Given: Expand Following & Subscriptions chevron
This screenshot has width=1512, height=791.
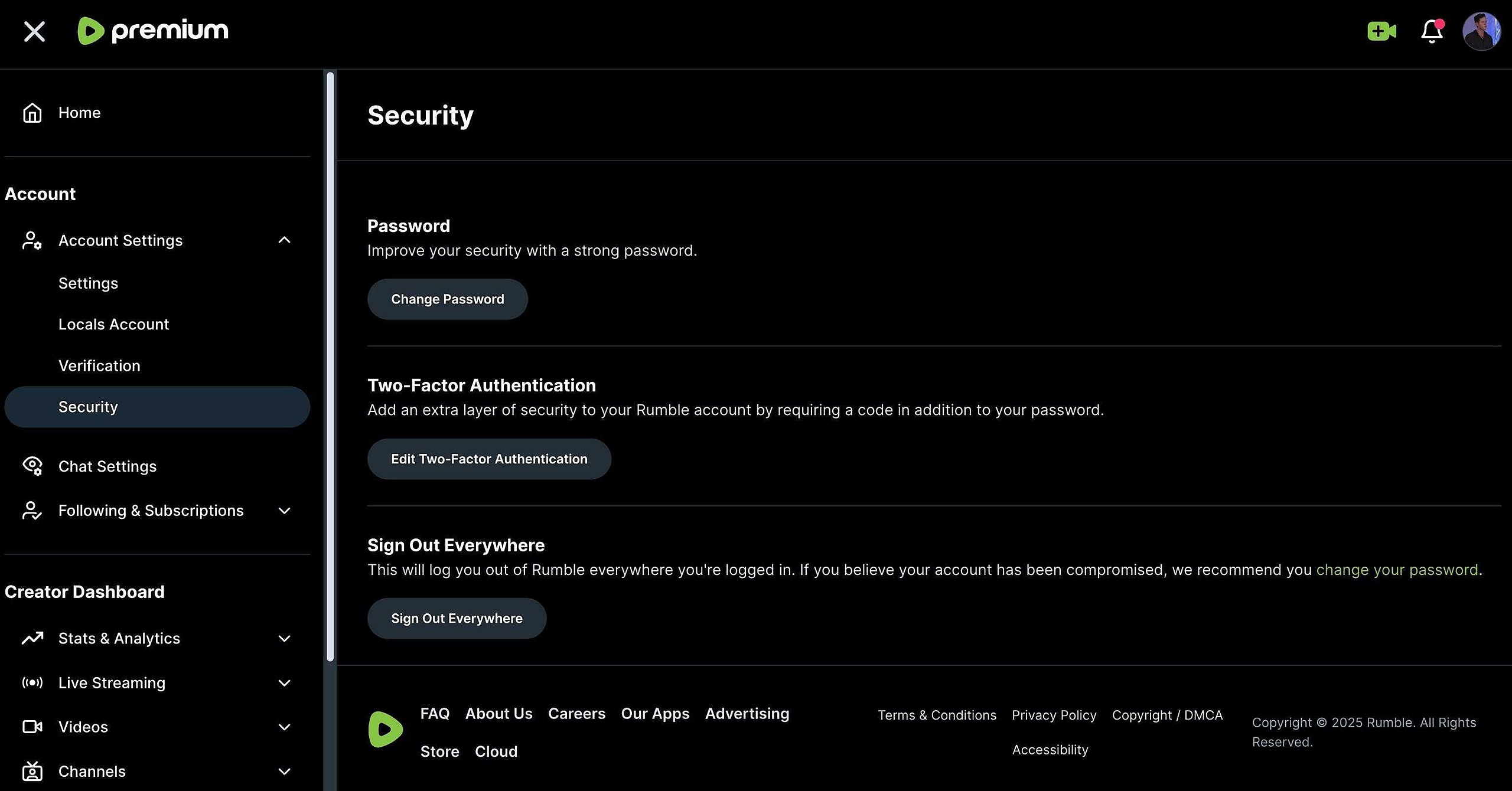Looking at the screenshot, I should (284, 511).
